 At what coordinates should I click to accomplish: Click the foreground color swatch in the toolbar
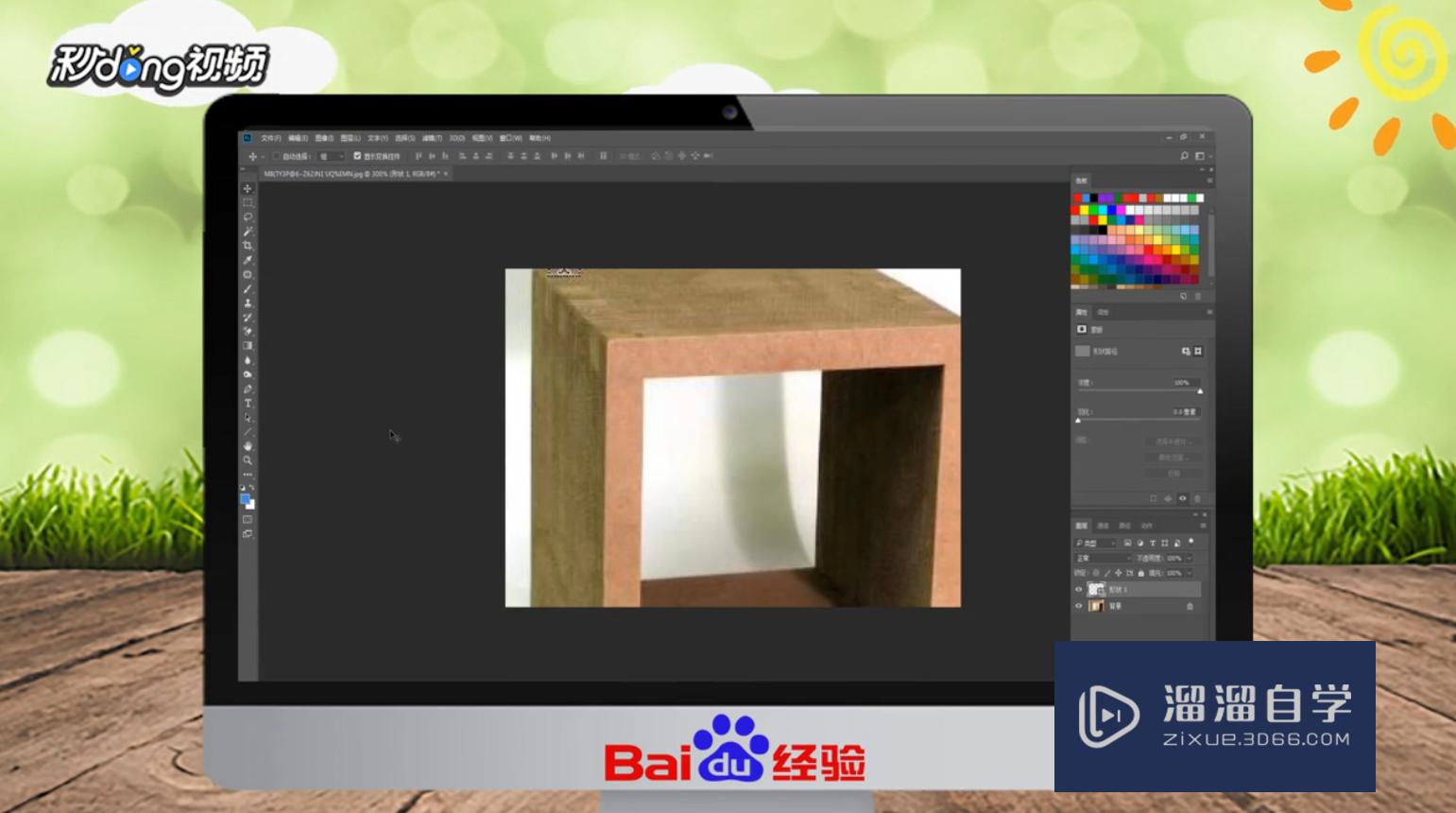click(x=246, y=498)
